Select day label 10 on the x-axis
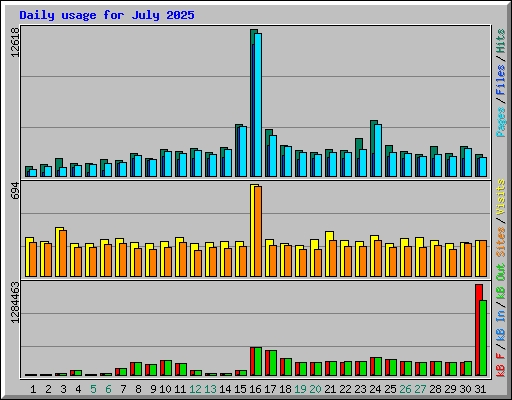Screen dimensions: 512x400 tap(165, 389)
